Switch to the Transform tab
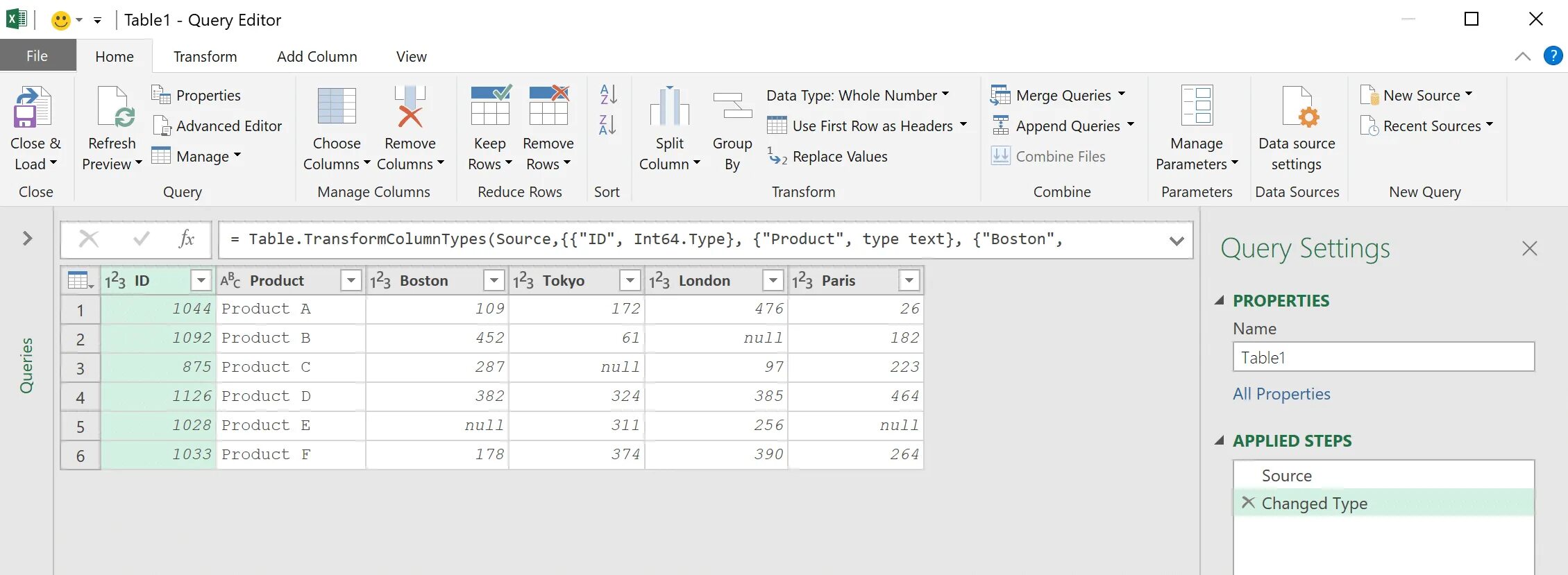The height and width of the screenshot is (575, 1568). point(205,56)
